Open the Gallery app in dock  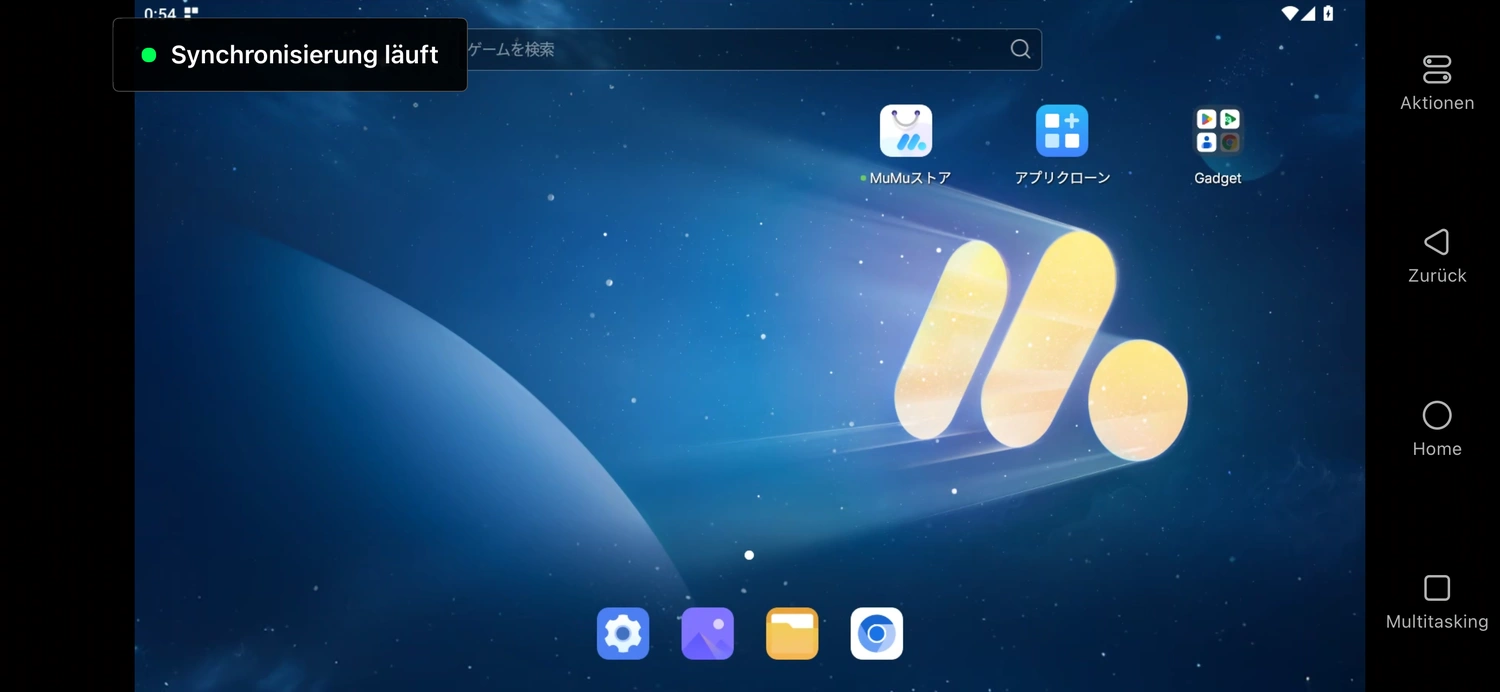coord(708,634)
